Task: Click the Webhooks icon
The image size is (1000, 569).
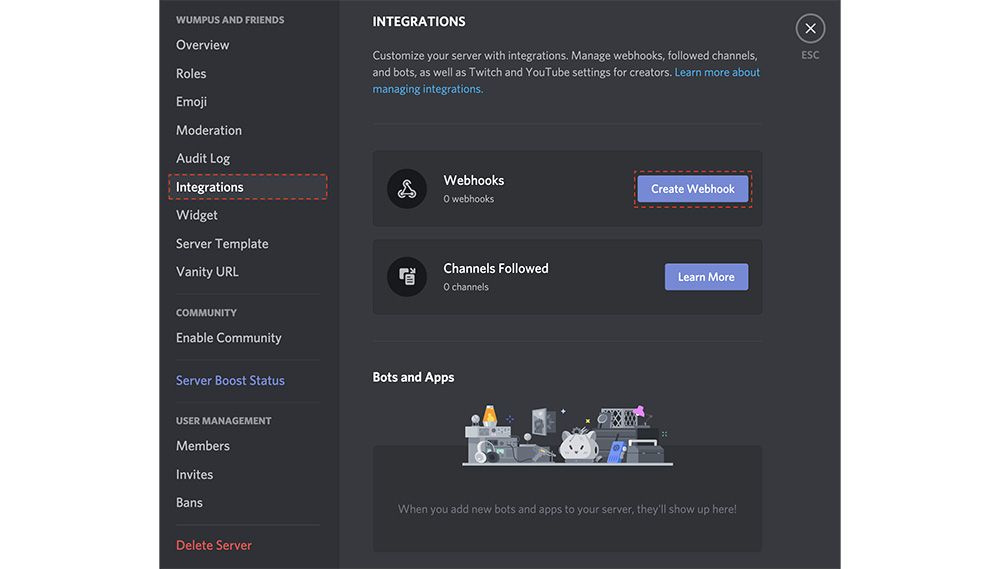Action: (406, 189)
